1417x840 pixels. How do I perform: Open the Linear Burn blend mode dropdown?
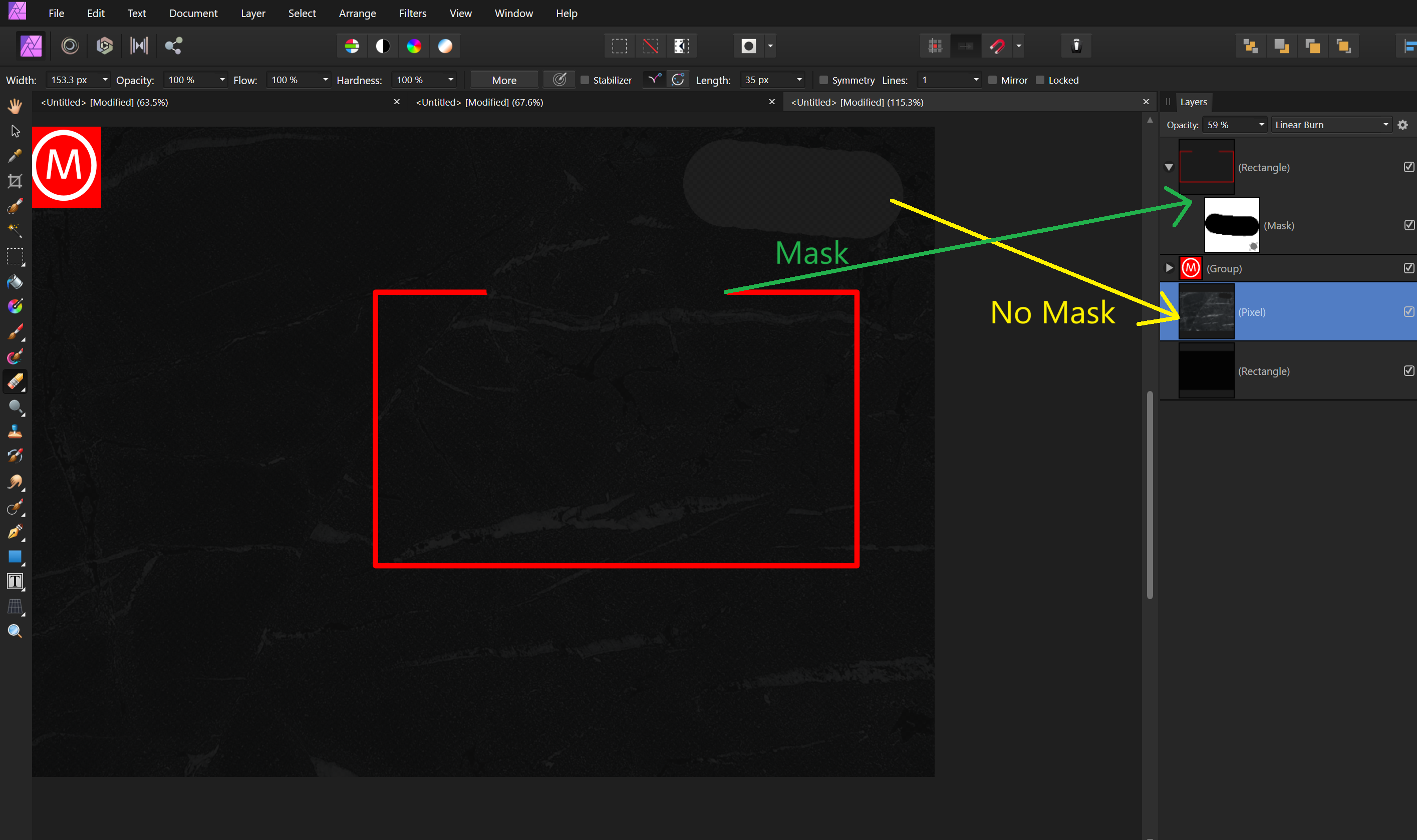point(1331,125)
